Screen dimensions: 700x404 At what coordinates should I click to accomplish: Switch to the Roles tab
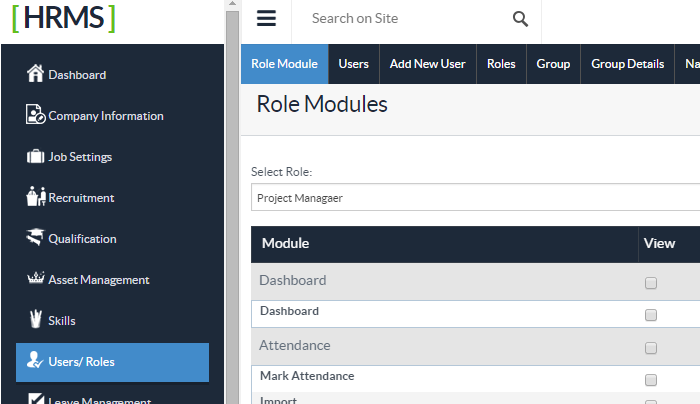tap(501, 64)
